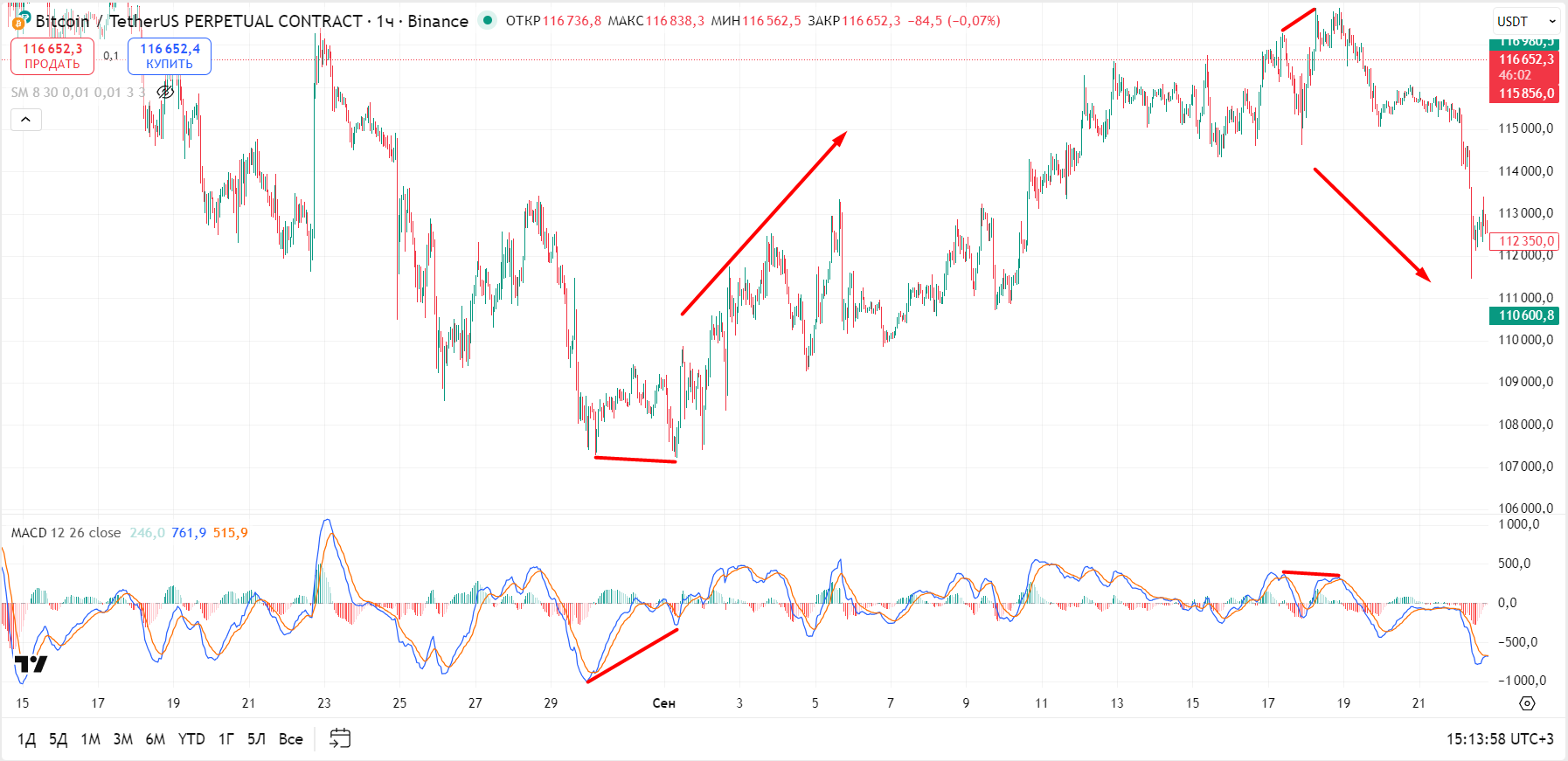Image resolution: width=1568 pixels, height=761 pixels.
Task: Switch to the YTD time range
Action: [191, 739]
